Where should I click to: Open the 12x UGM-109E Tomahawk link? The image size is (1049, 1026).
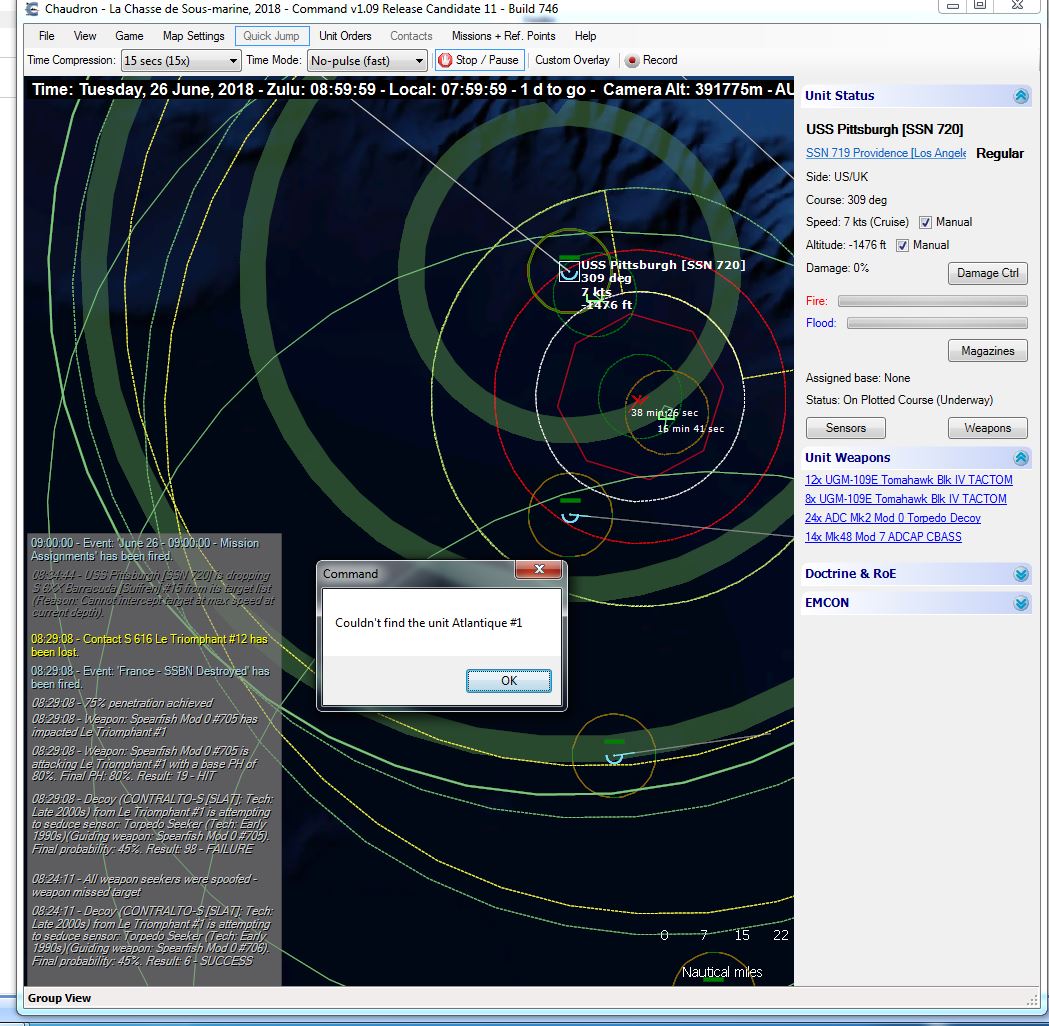[x=909, y=480]
